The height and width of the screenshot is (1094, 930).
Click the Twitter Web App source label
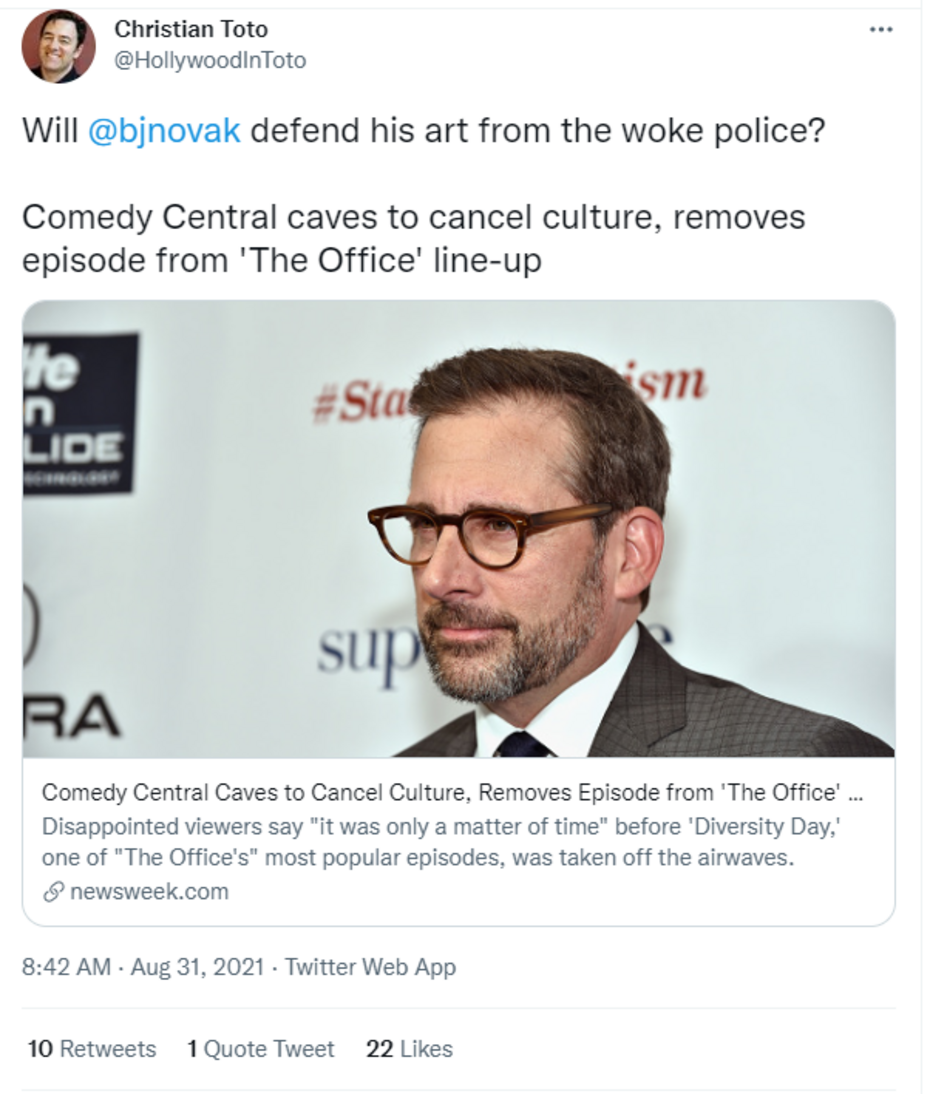[370, 967]
